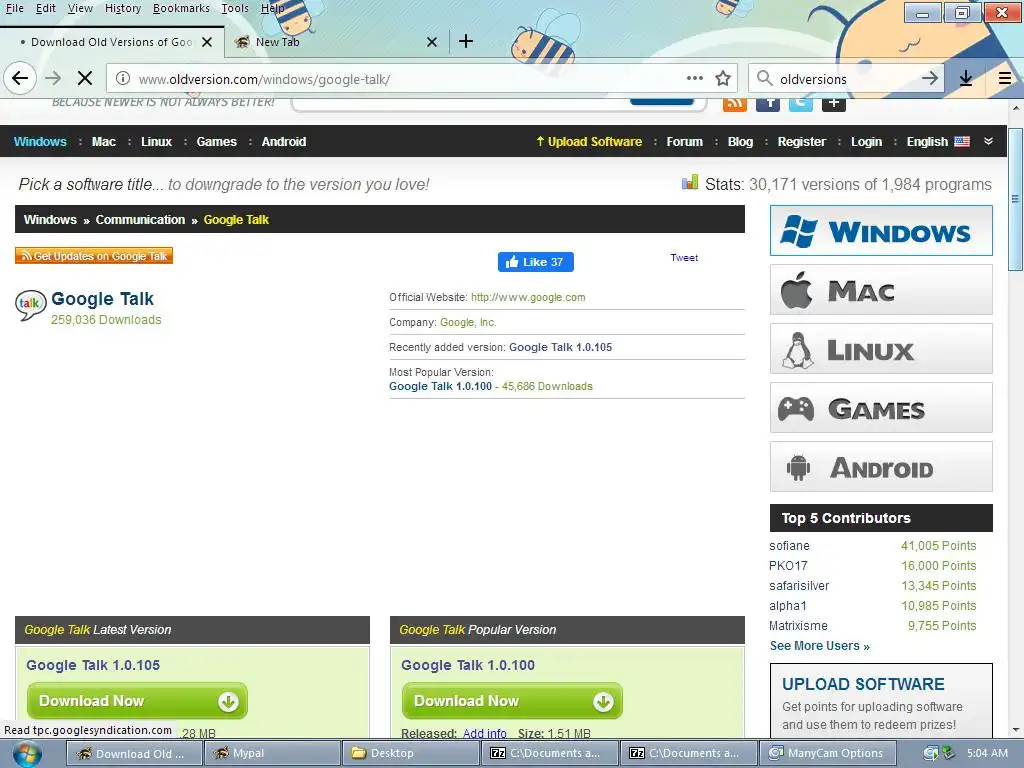This screenshot has height=768, width=1024.
Task: Open the Tools menu
Action: click(235, 8)
